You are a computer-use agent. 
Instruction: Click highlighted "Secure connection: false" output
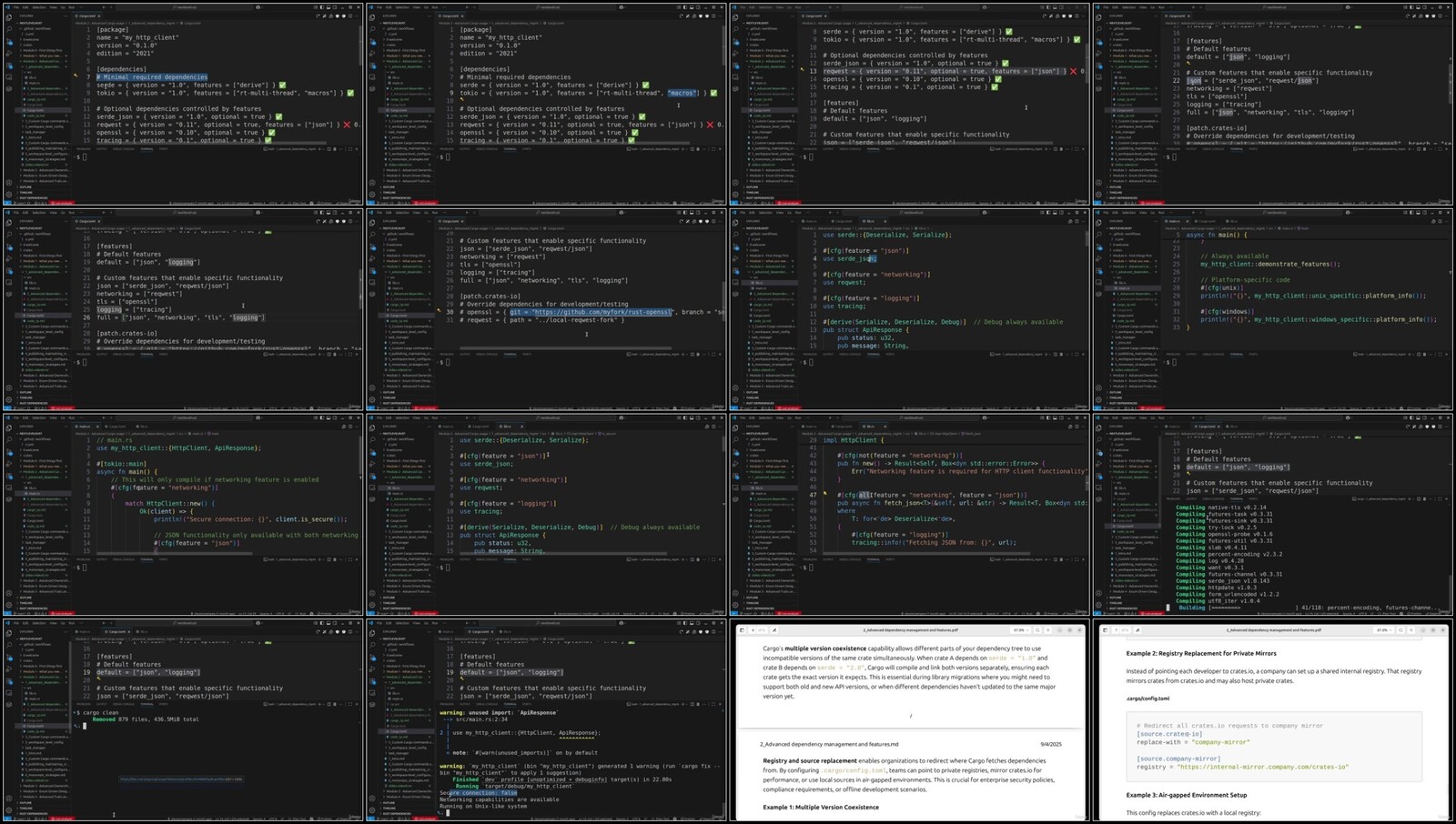[x=479, y=793]
